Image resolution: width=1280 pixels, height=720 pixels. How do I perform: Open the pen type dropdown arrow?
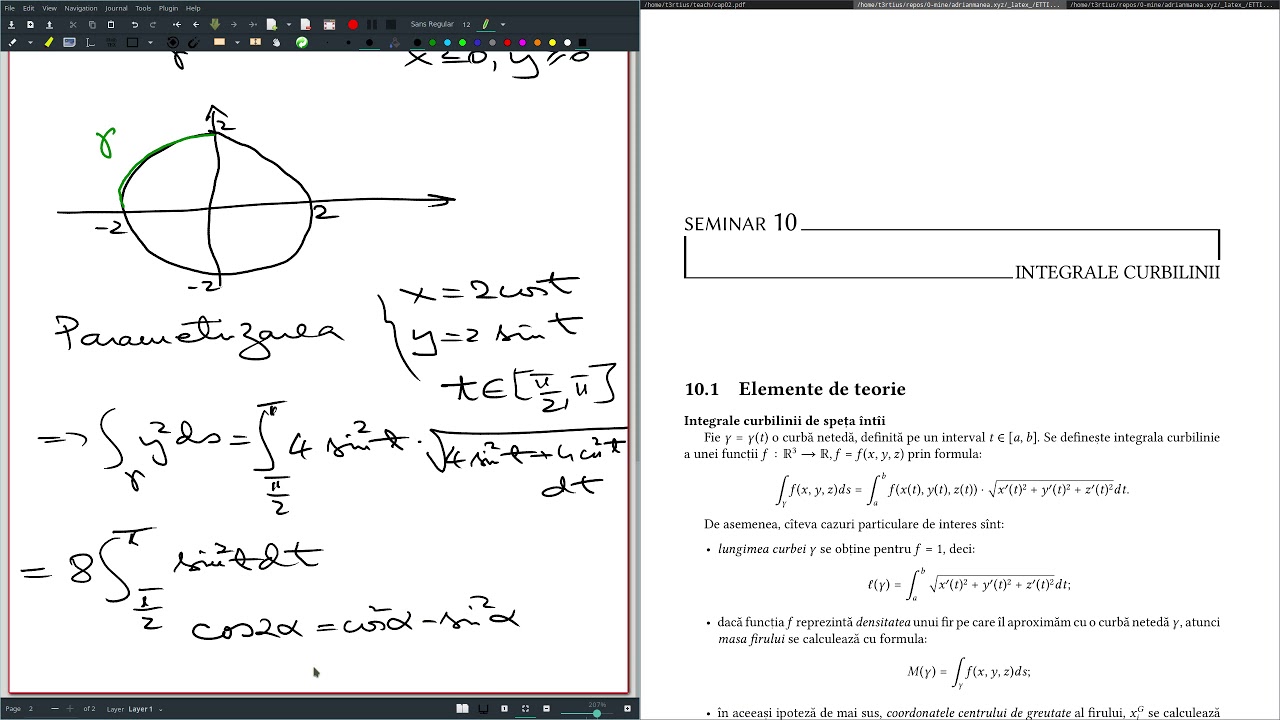point(502,24)
